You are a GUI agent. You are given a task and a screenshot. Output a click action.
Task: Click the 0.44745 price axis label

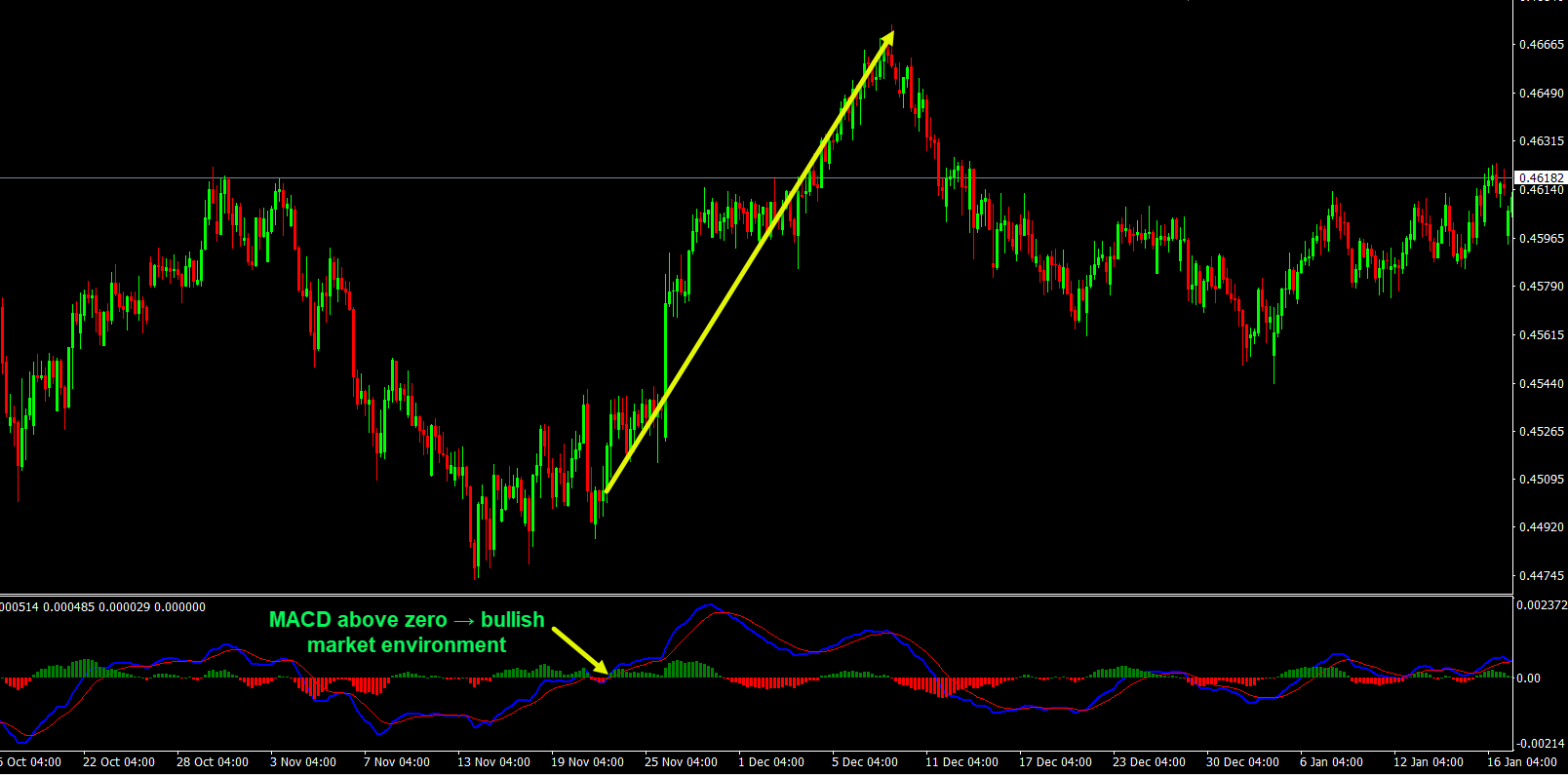point(1541,575)
